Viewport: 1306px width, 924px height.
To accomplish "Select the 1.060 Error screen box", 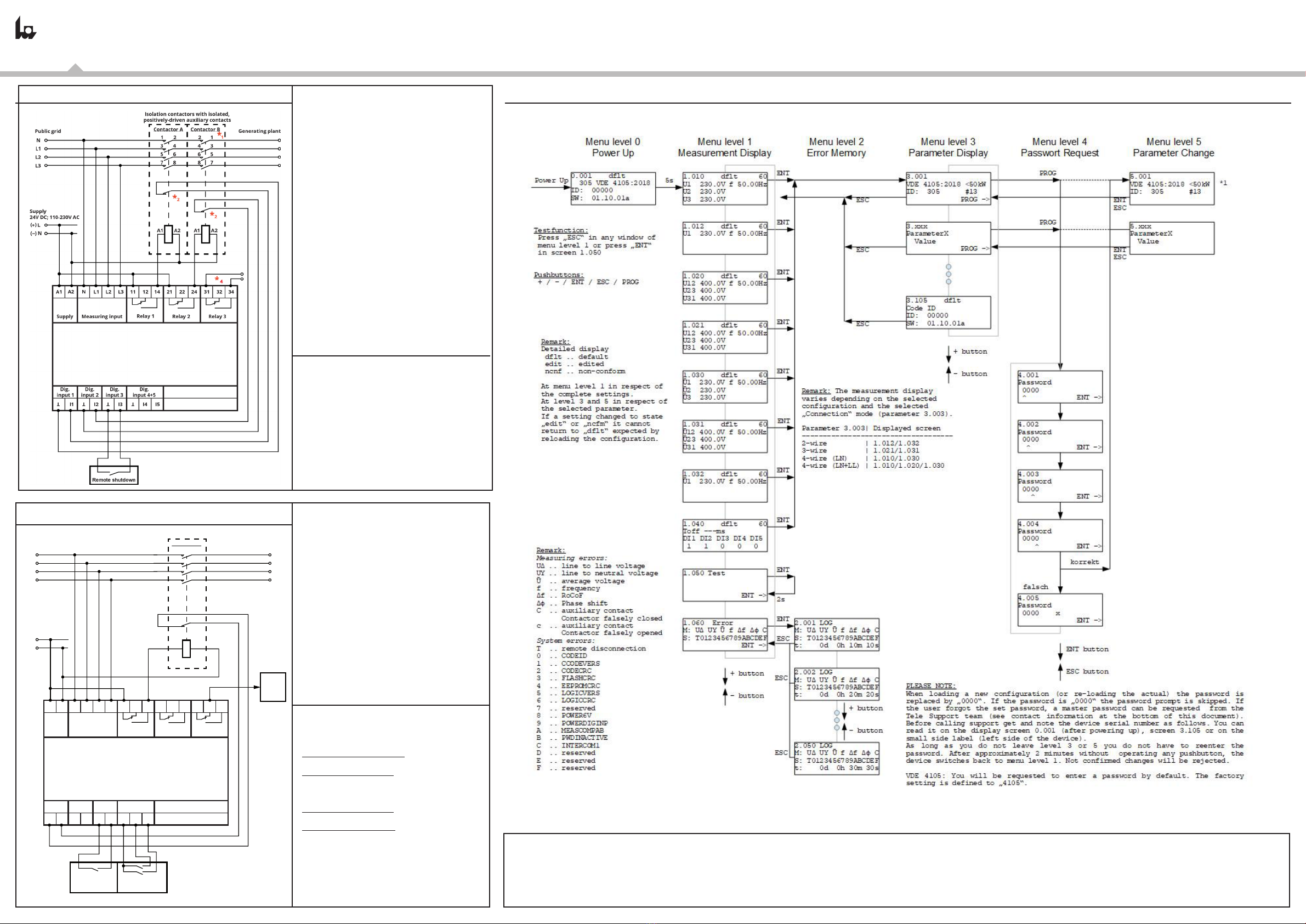I will point(725,634).
